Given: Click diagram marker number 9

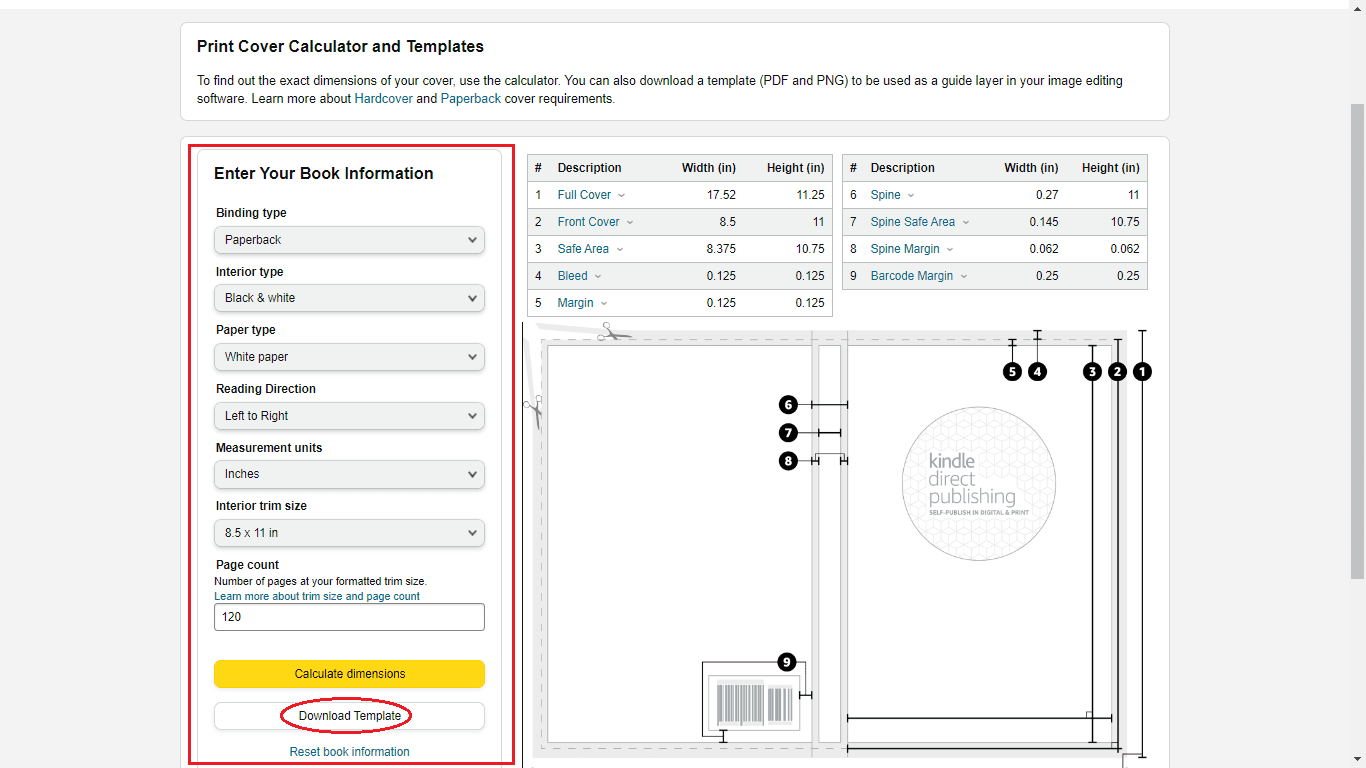Looking at the screenshot, I should coord(787,662).
